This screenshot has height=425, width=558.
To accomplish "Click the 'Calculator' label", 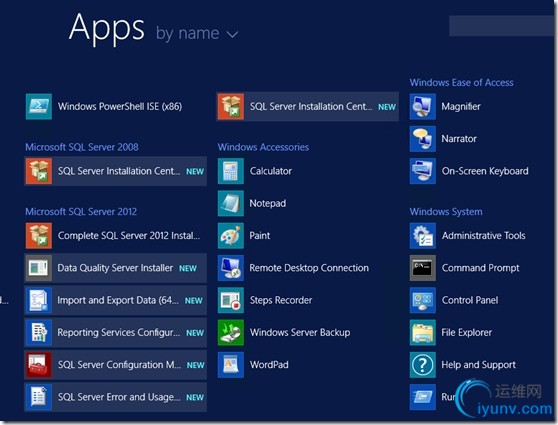I will click(x=270, y=171).
